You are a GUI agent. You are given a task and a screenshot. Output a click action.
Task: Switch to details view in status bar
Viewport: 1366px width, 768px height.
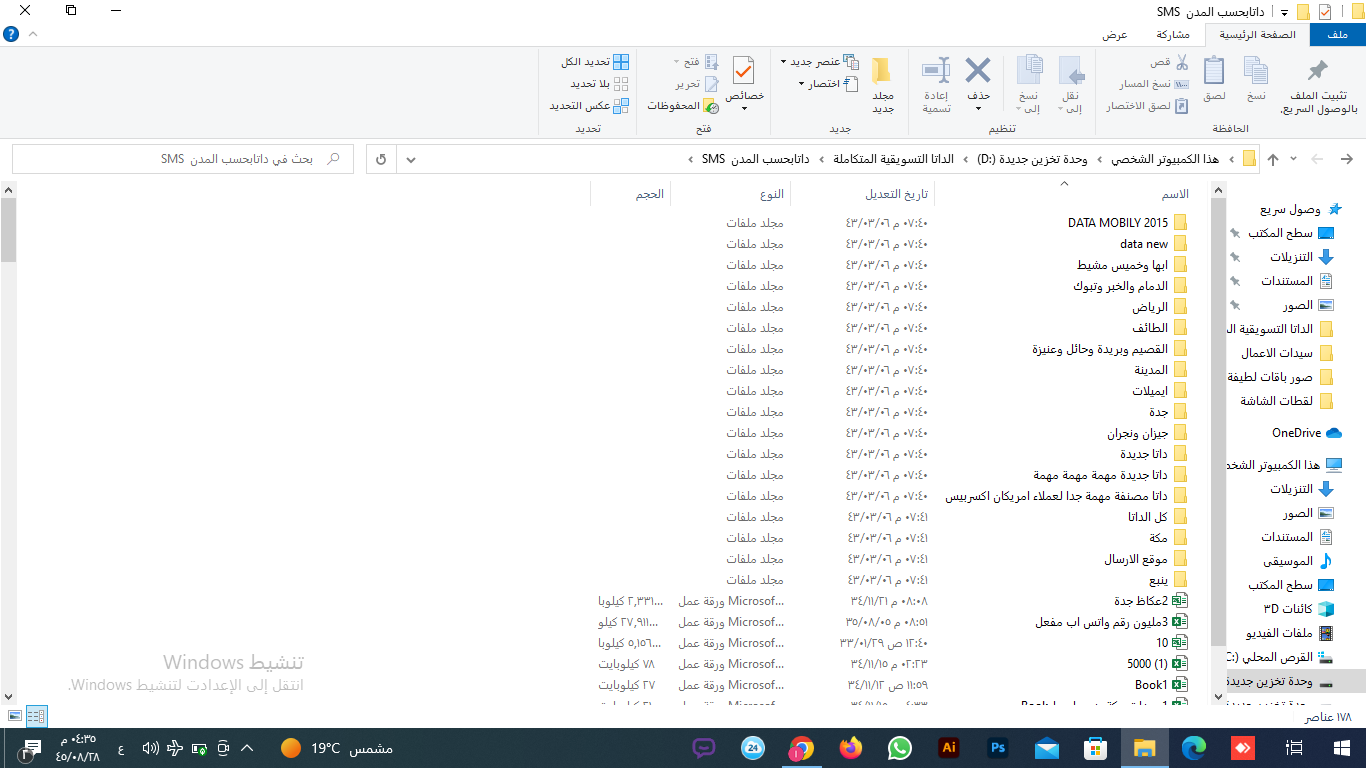(36, 716)
